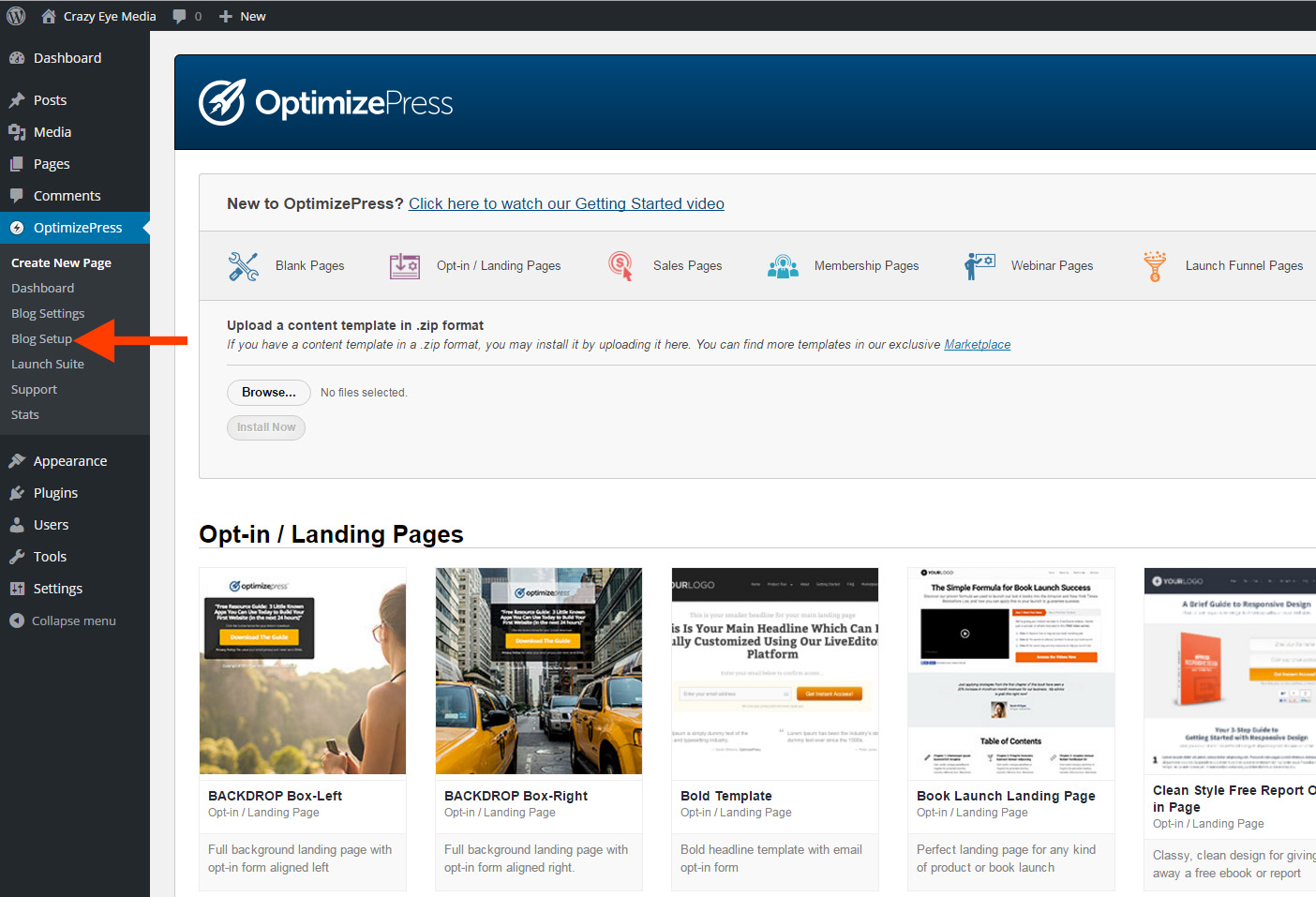This screenshot has height=897, width=1316.
Task: Click the Comments speech bubble sidebar icon
Action: (17, 196)
